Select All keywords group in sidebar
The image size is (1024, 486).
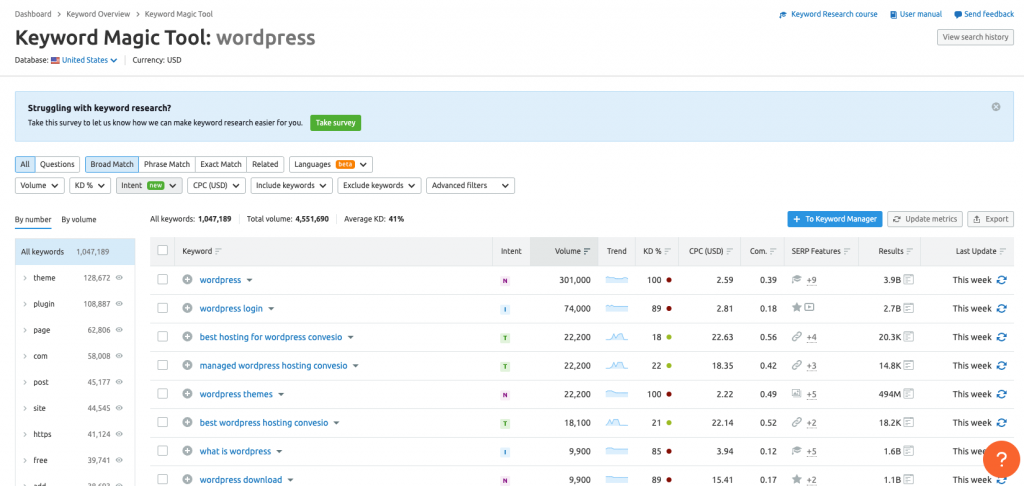tap(74, 251)
